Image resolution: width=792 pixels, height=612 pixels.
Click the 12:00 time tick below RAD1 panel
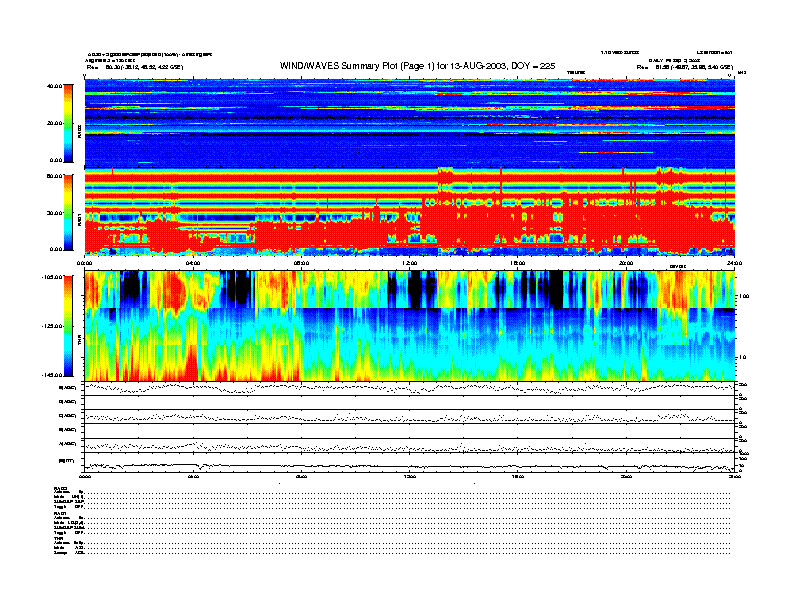point(409,262)
